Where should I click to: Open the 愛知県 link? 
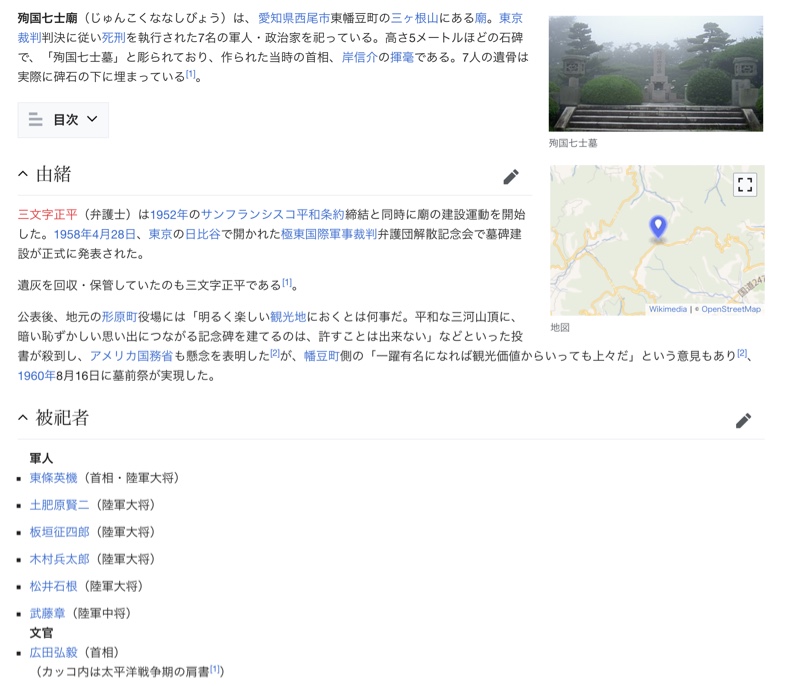[x=276, y=18]
